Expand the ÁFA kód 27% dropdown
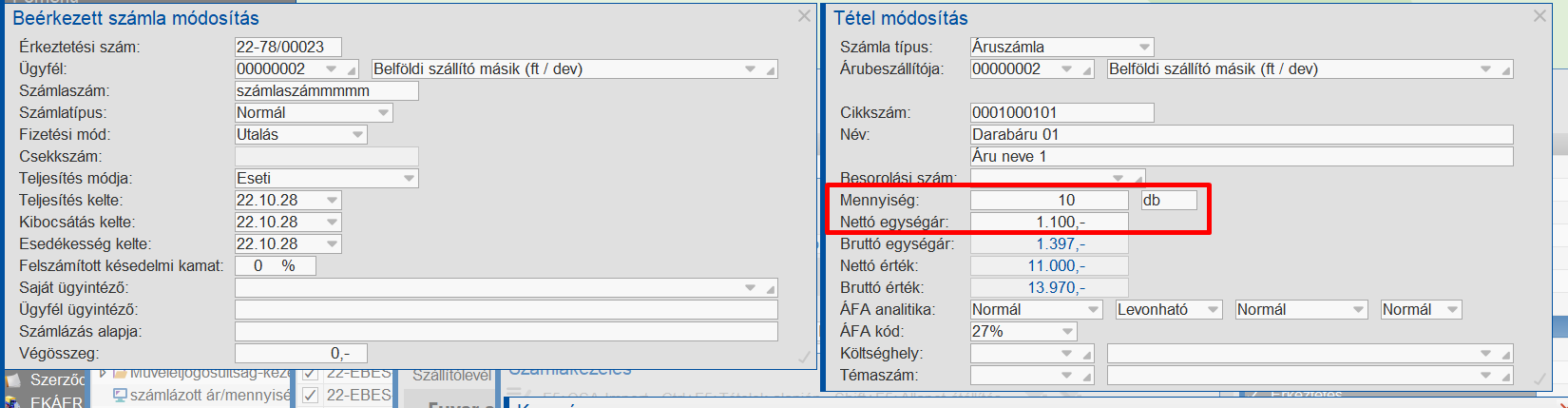1568x408 pixels. click(x=1068, y=332)
